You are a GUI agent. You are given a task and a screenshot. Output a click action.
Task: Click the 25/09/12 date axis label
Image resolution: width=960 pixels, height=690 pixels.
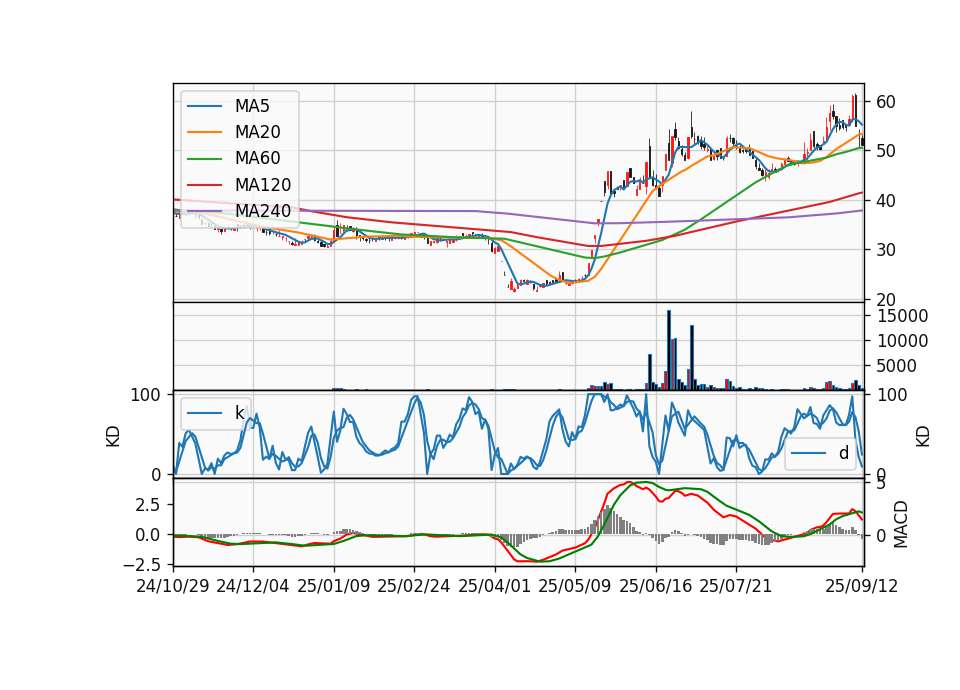(x=862, y=586)
